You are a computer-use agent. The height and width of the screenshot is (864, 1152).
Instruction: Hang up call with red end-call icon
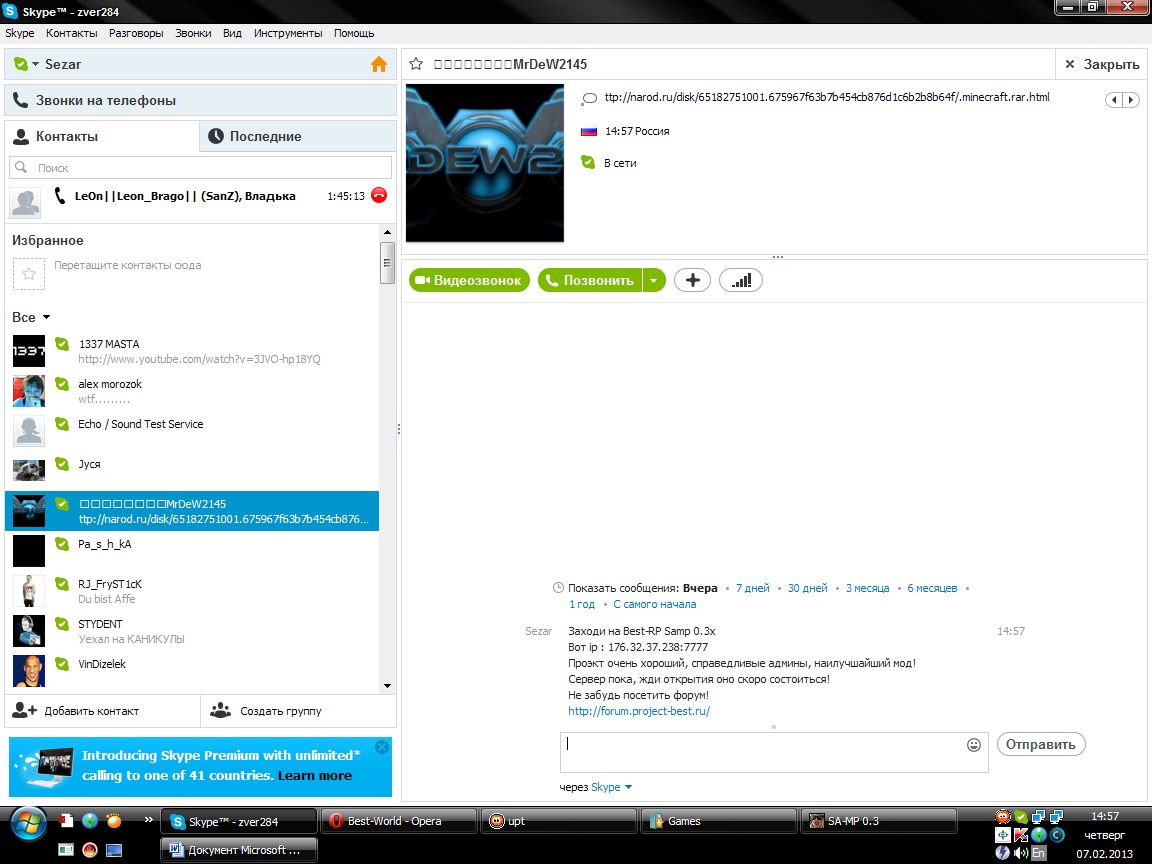[x=379, y=195]
